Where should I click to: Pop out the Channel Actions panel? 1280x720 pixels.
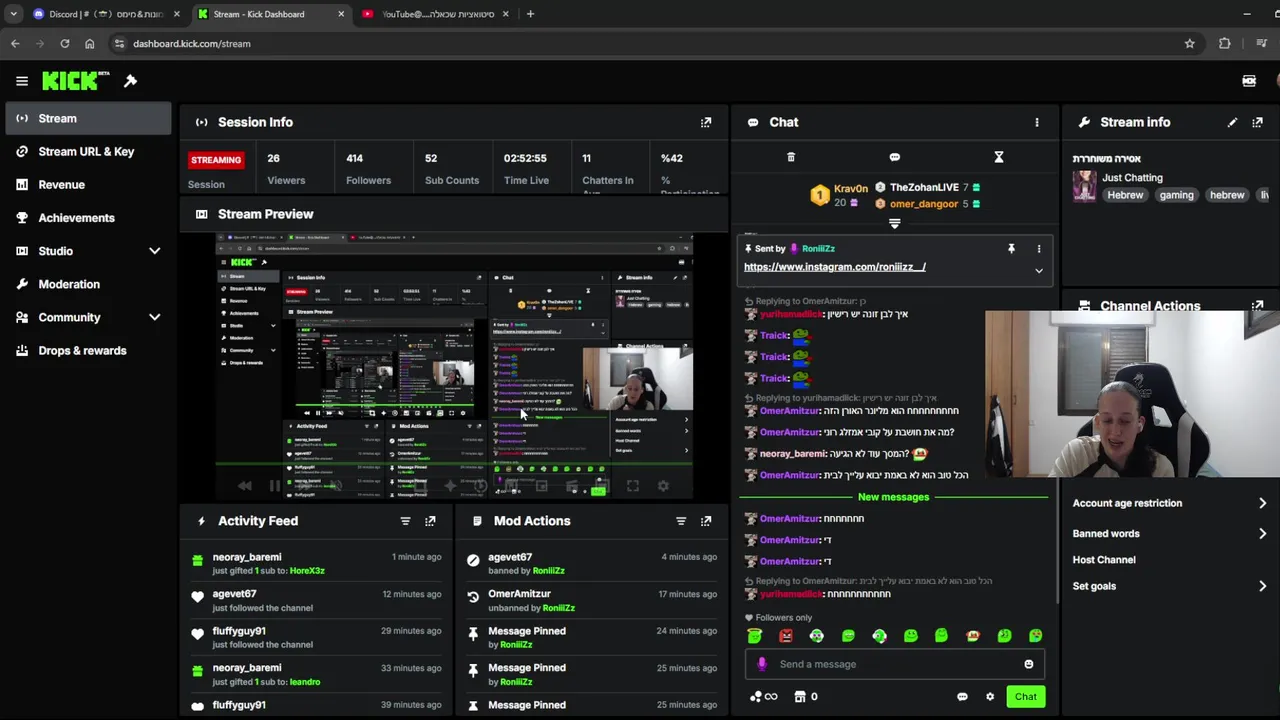click(1257, 305)
